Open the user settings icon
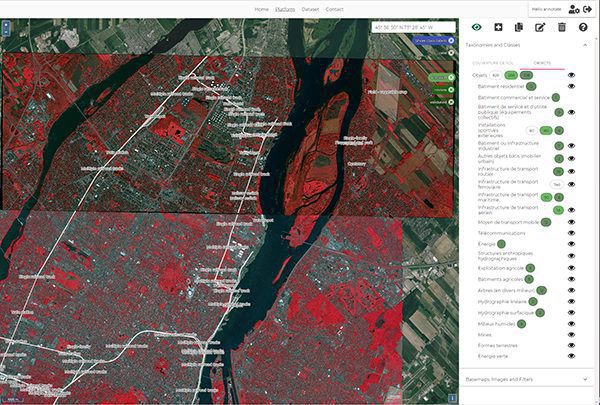The height and width of the screenshot is (405, 600). [571, 9]
